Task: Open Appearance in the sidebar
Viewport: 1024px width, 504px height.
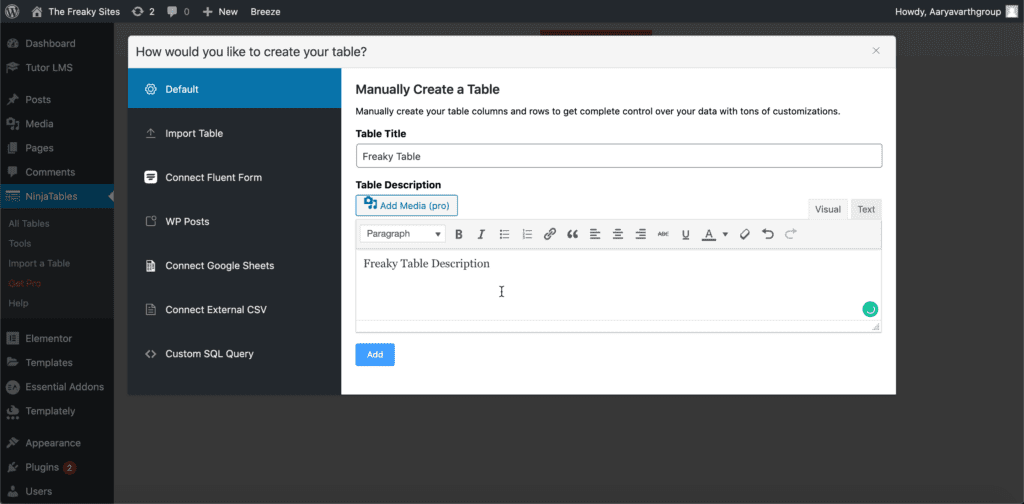Action: point(57,443)
